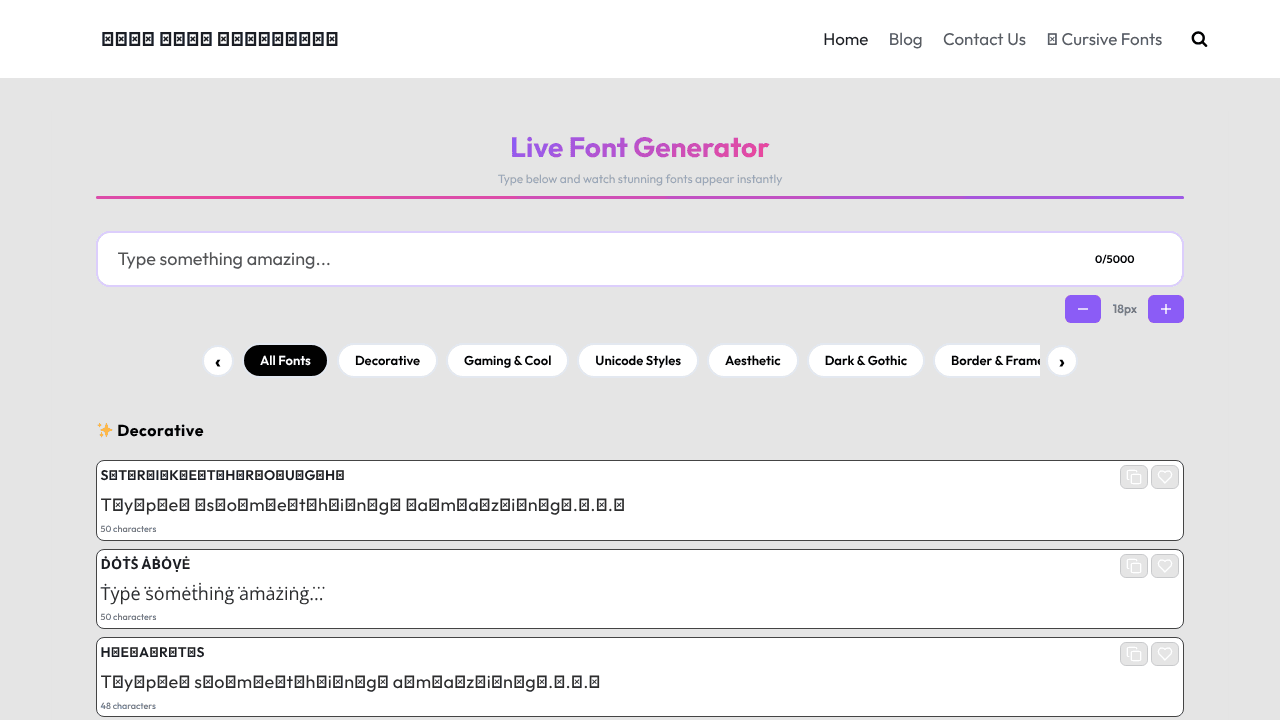Viewport: 1280px width, 720px height.
Task: Click the site logo title
Action: tap(220, 39)
